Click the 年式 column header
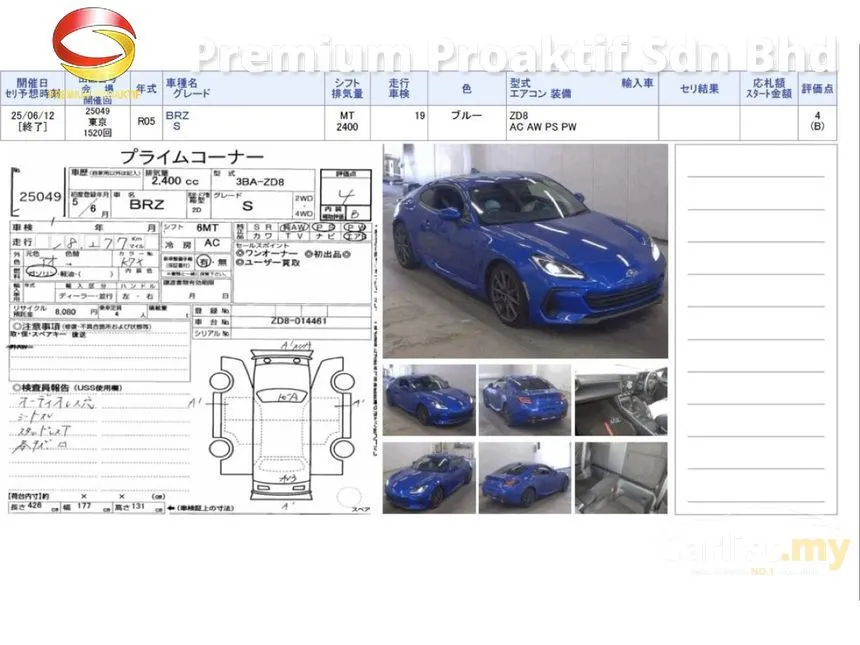Viewport: 860px width, 645px height. 146,88
